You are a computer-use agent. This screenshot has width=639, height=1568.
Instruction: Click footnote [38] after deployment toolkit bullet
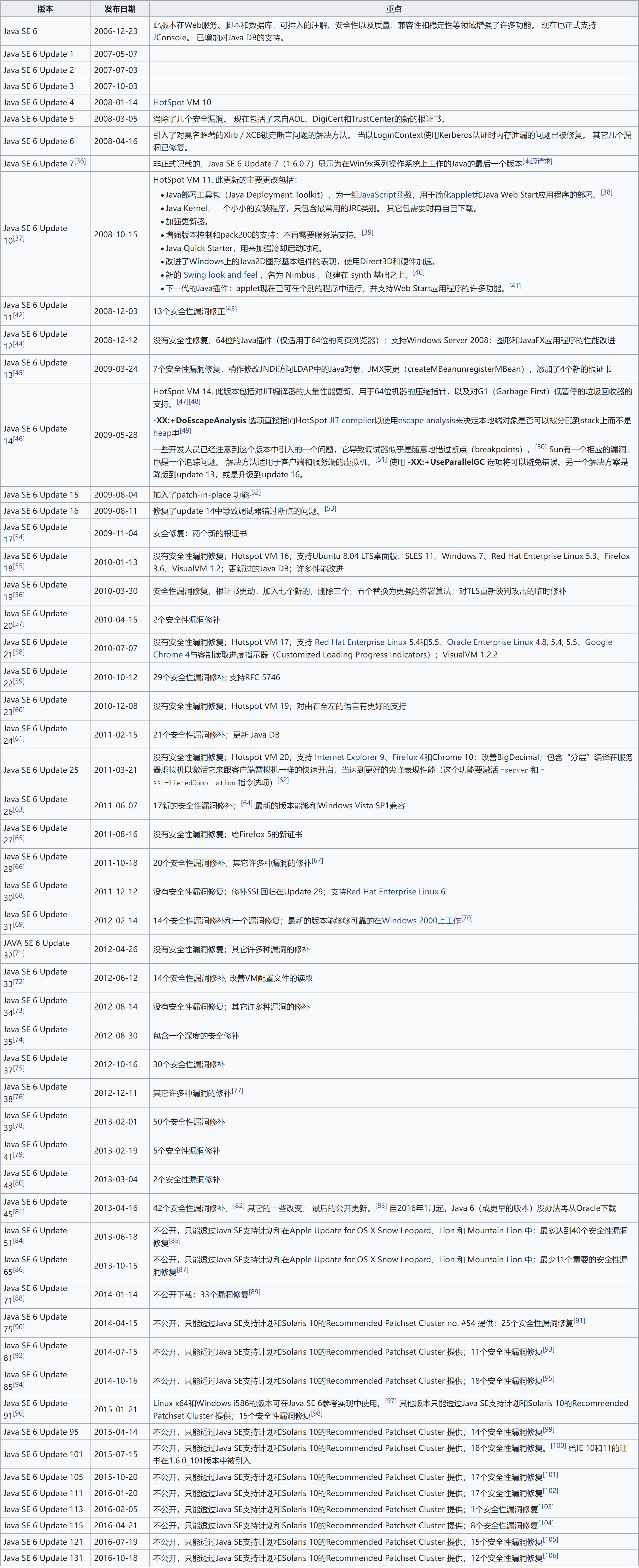[606, 192]
